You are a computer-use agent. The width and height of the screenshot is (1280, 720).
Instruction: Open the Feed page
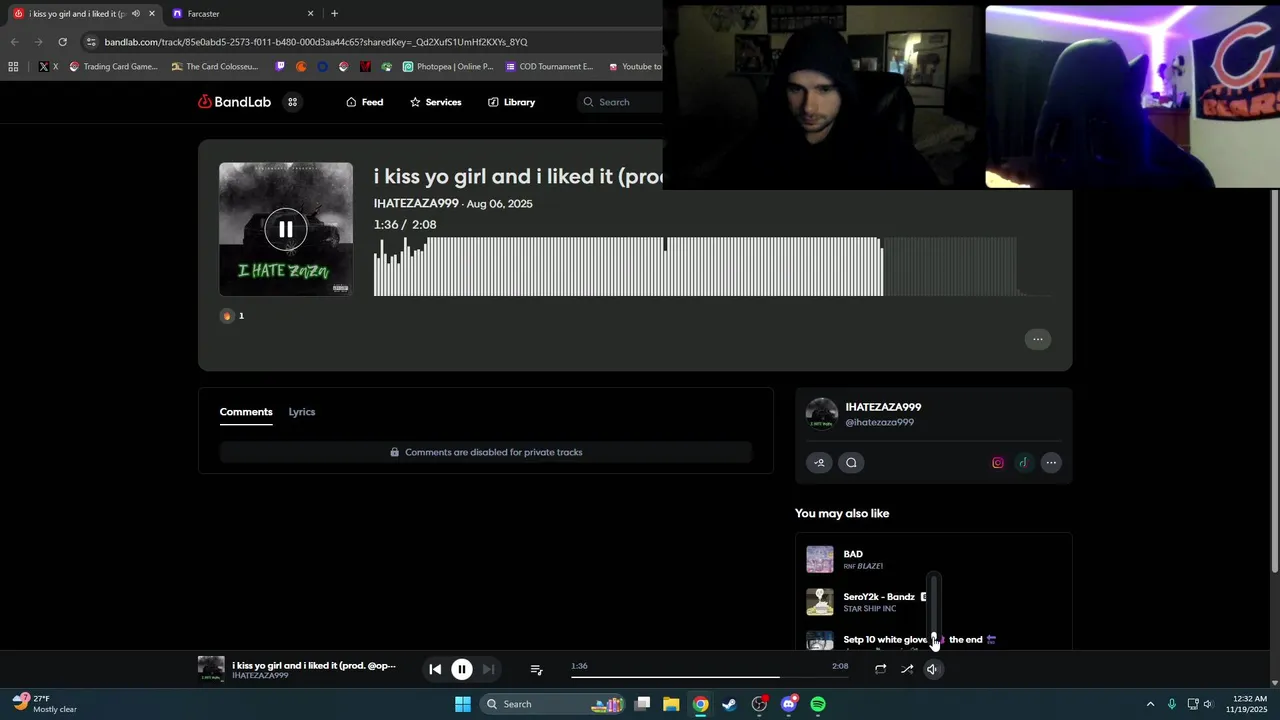point(365,102)
